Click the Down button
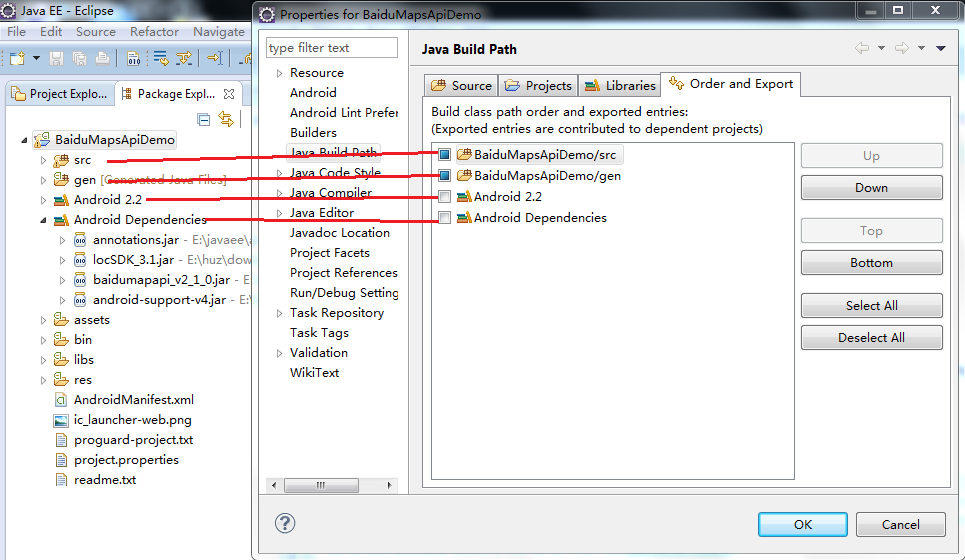The height and width of the screenshot is (560, 965). click(x=871, y=188)
